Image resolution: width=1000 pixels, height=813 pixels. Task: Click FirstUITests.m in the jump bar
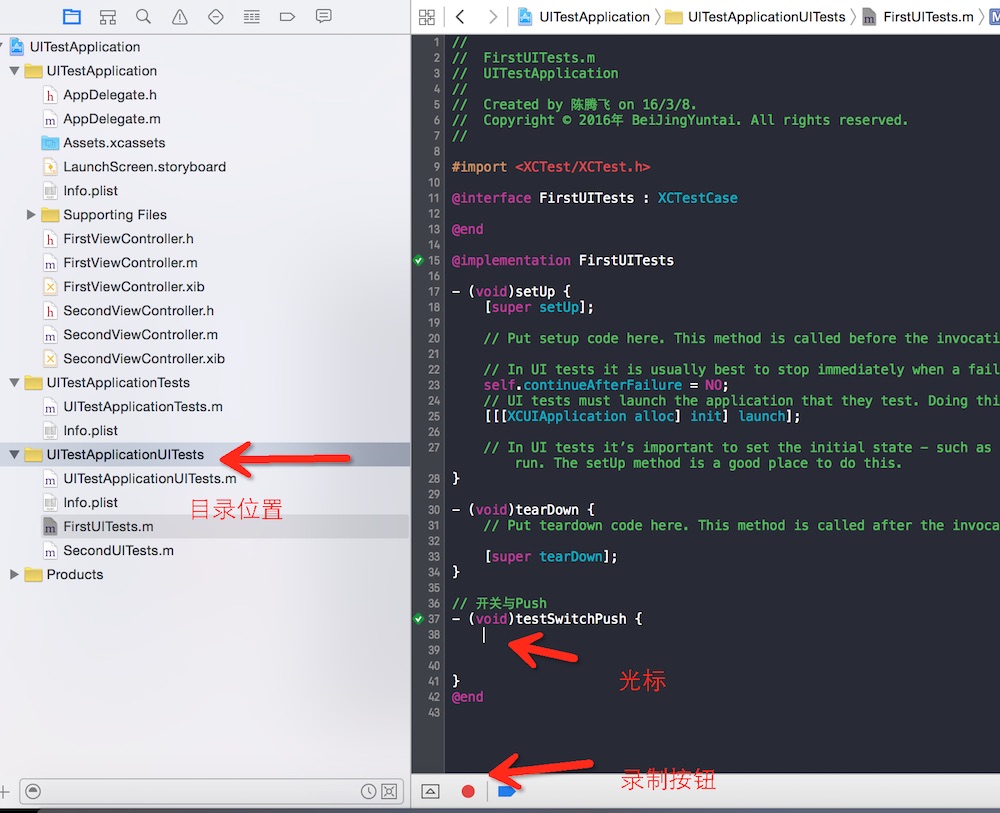click(x=927, y=17)
